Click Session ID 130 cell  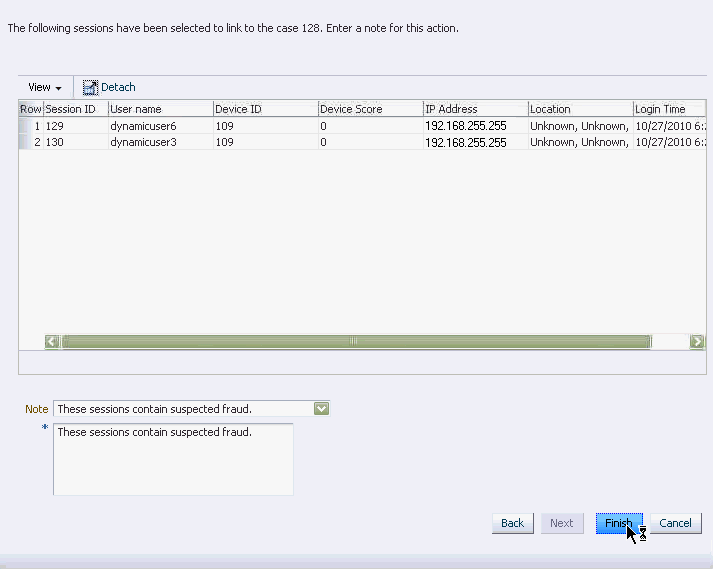tap(75, 142)
